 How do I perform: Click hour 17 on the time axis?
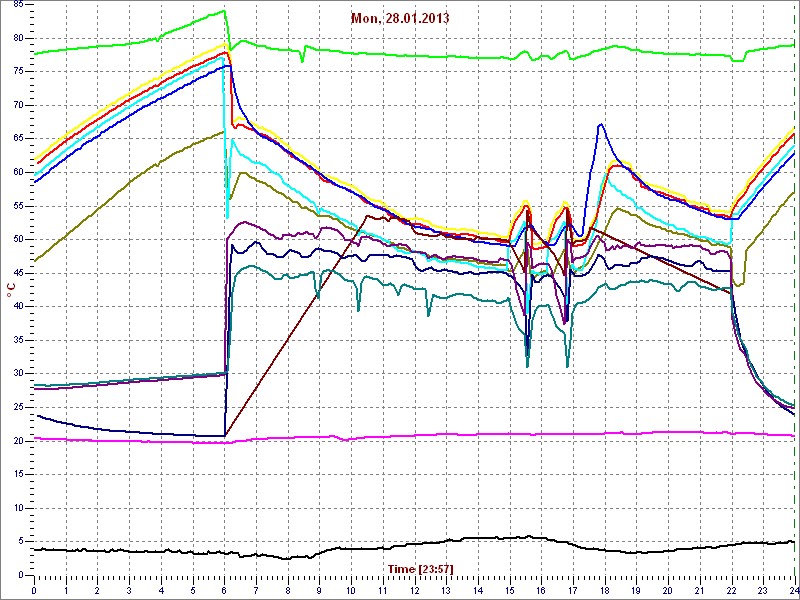coord(573,591)
